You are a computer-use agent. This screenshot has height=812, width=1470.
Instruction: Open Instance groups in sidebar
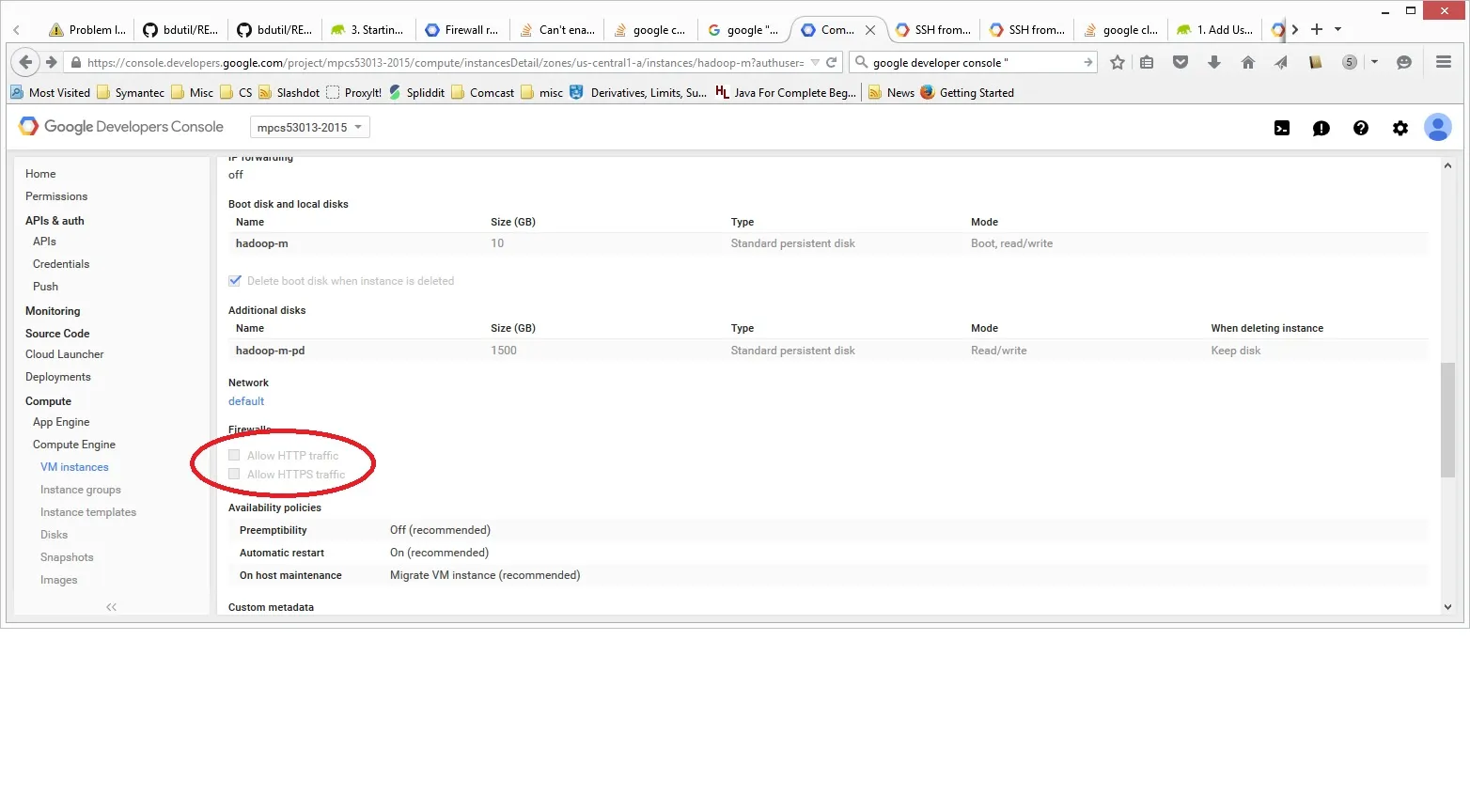[81, 490]
